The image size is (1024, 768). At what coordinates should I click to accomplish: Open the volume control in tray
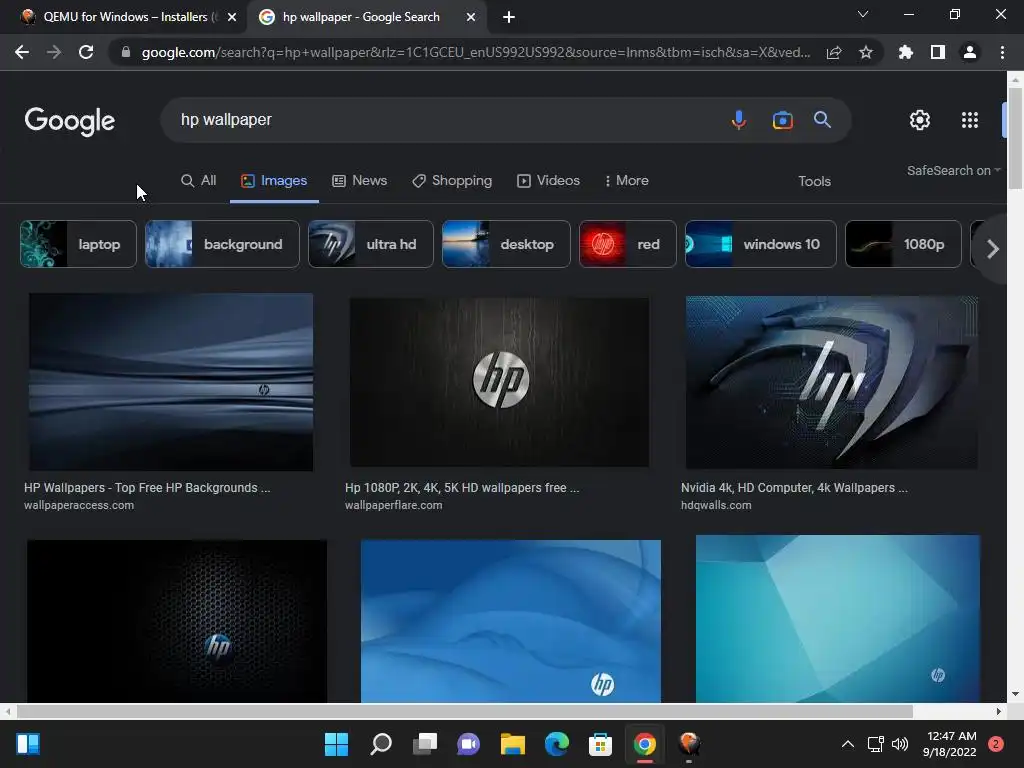click(x=900, y=744)
